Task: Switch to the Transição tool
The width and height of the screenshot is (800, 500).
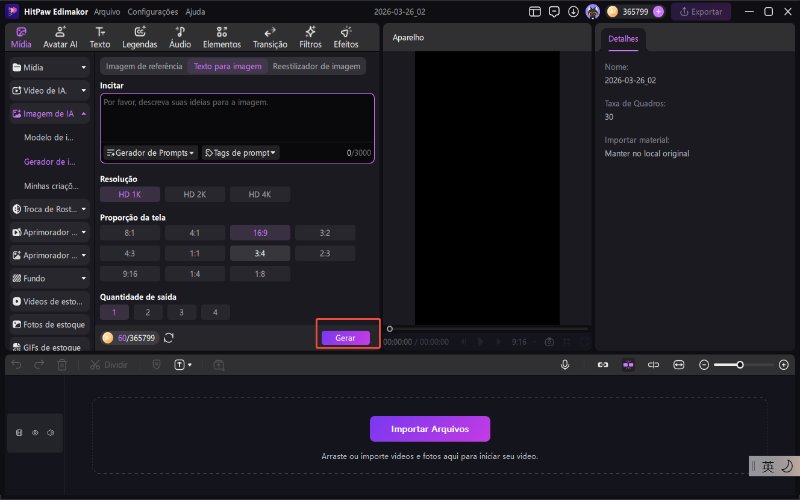Action: tap(270, 38)
